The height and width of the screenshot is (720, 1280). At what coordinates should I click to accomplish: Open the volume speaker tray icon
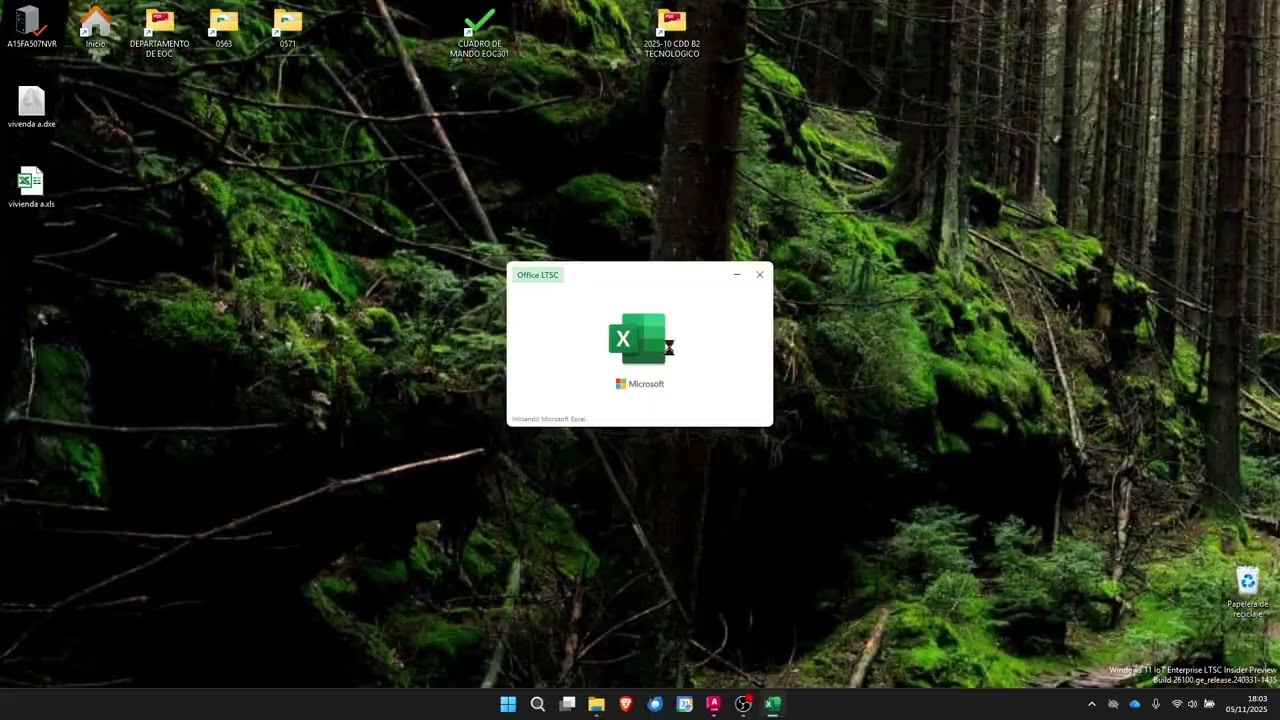(x=1192, y=704)
